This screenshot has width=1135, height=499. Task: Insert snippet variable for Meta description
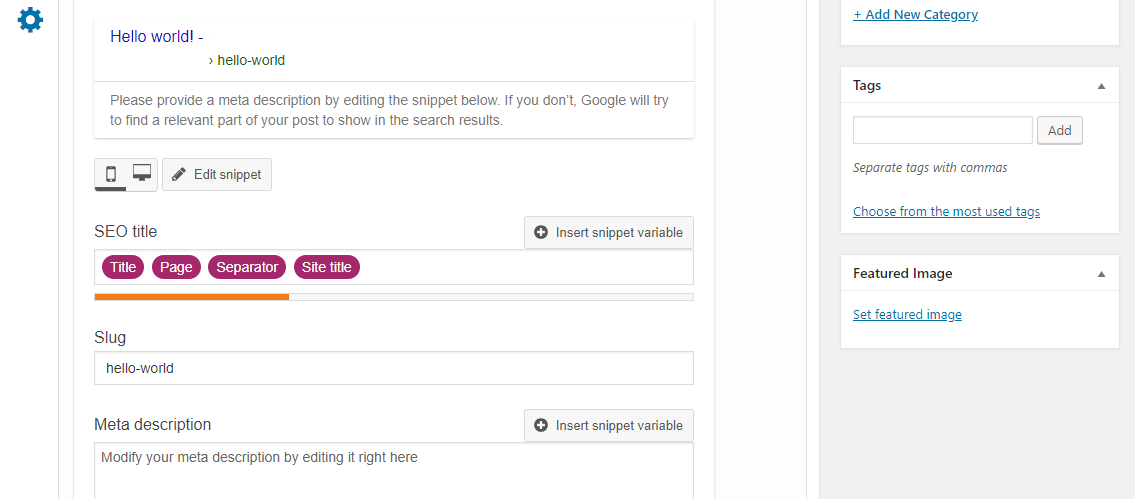pos(609,425)
